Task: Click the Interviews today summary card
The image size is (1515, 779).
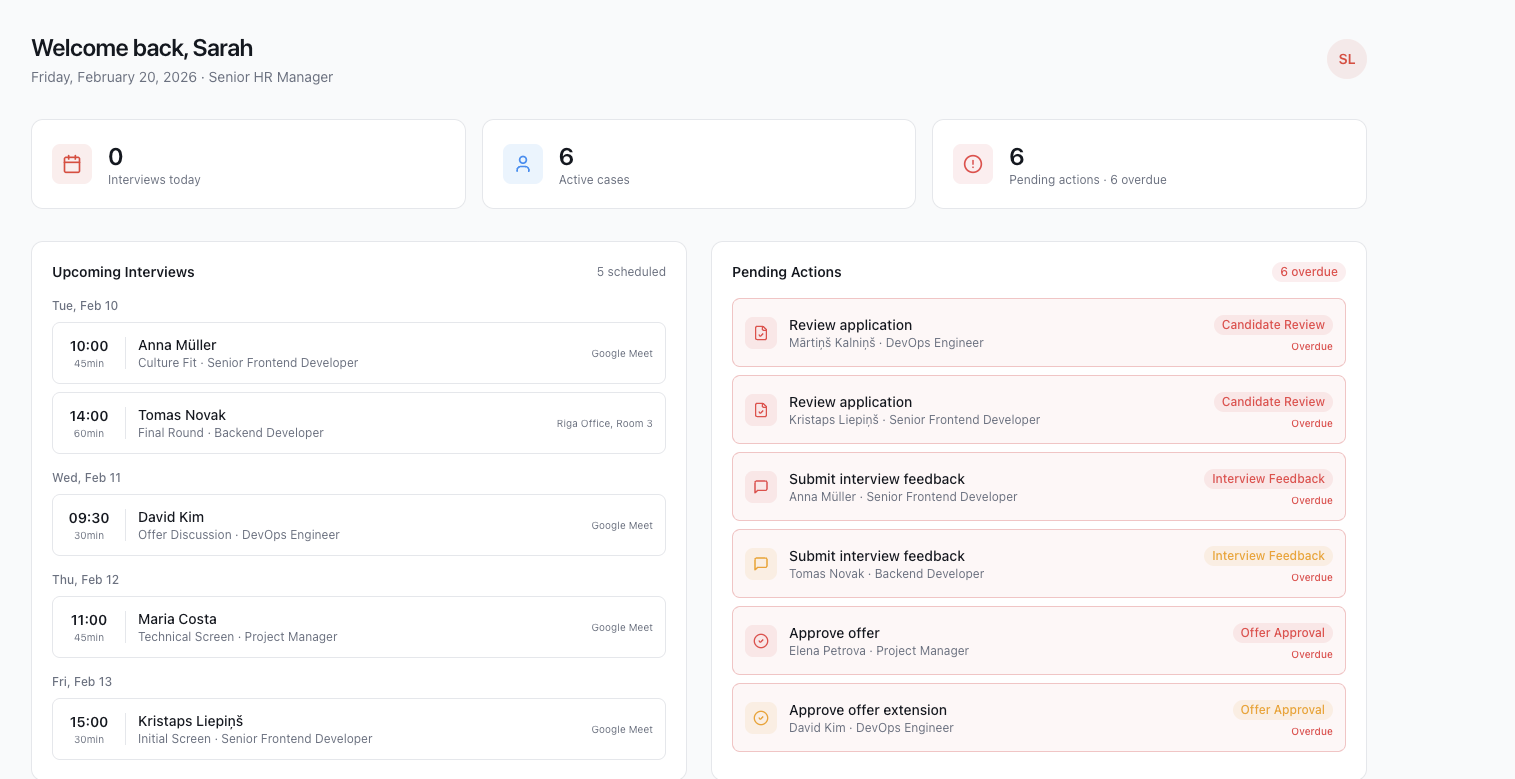Action: (x=248, y=164)
